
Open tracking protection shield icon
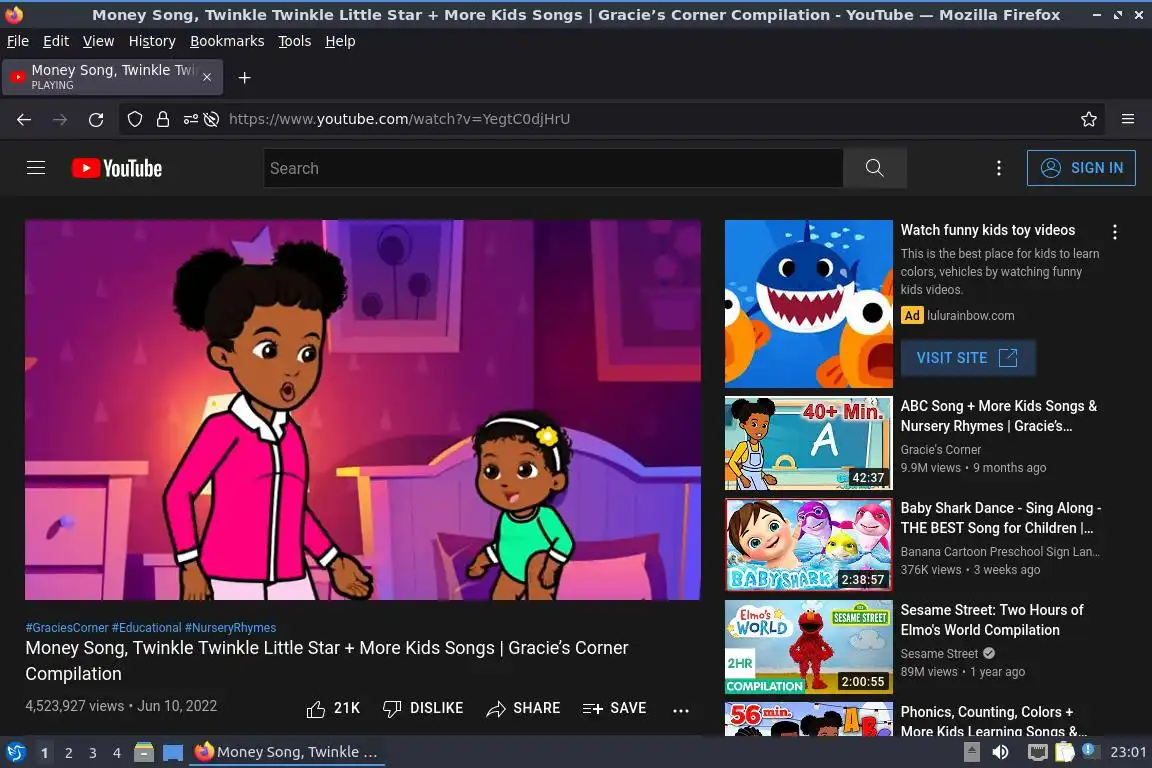pyautogui.click(x=134, y=119)
